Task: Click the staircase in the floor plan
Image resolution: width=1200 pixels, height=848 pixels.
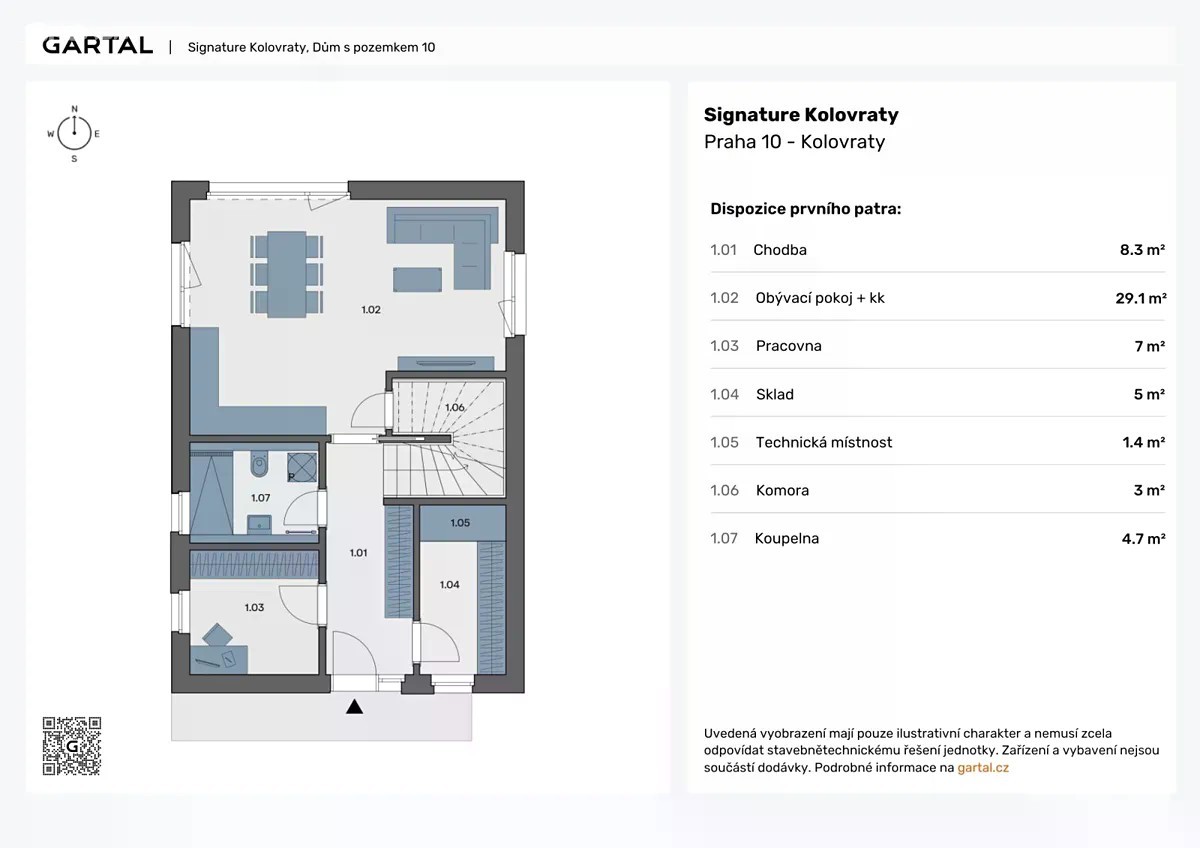Action: tap(446, 440)
